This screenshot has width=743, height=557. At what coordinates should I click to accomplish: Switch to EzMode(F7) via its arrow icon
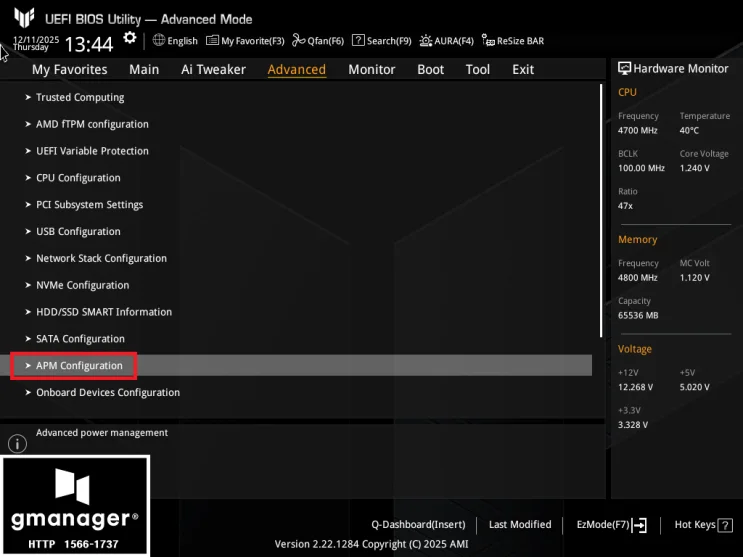pos(640,525)
